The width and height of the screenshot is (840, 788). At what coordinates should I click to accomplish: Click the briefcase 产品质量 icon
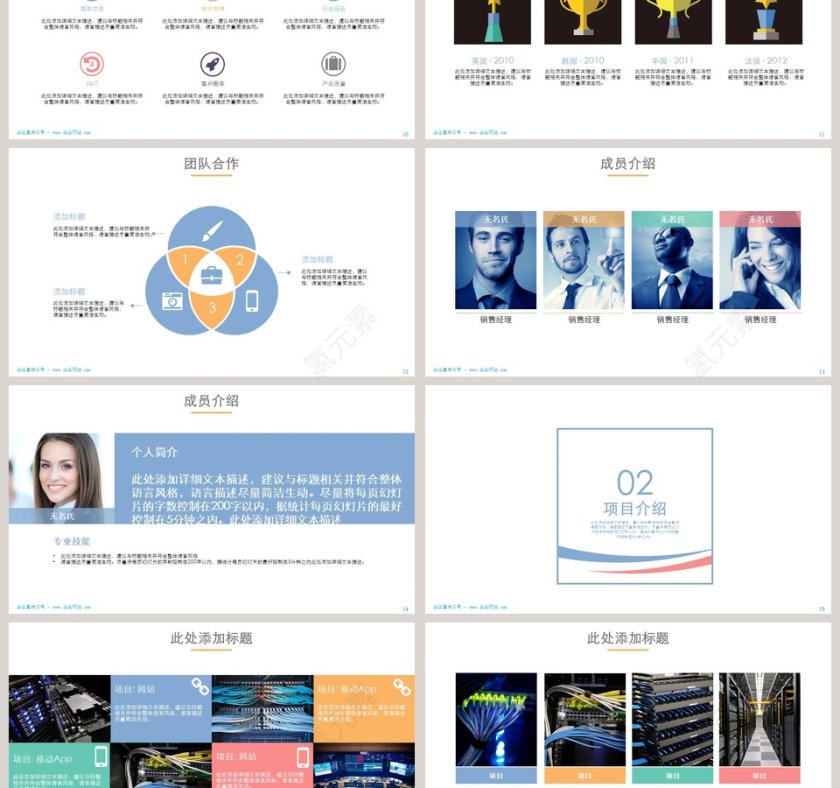click(x=331, y=61)
